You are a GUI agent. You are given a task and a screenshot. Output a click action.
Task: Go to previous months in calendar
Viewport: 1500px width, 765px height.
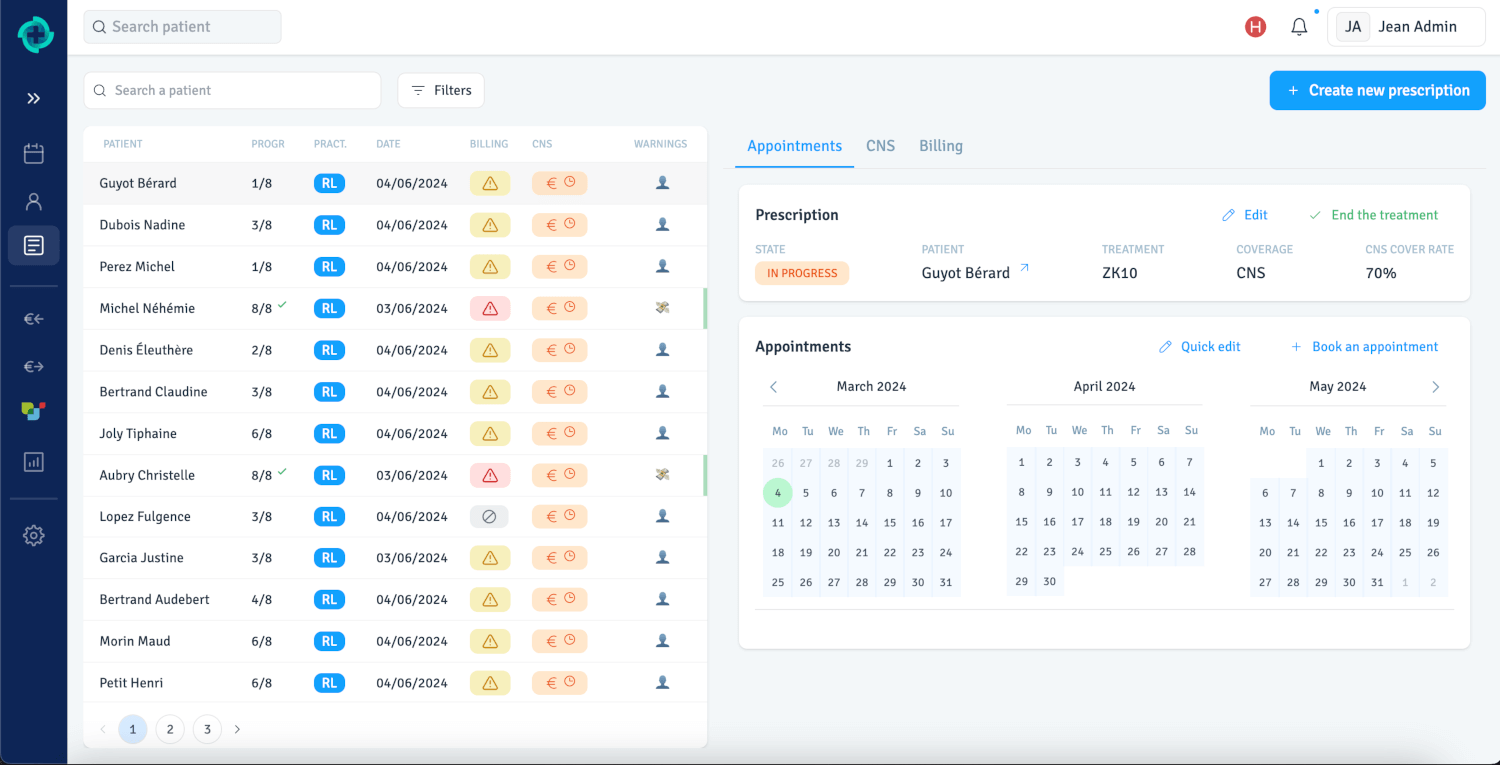point(773,387)
